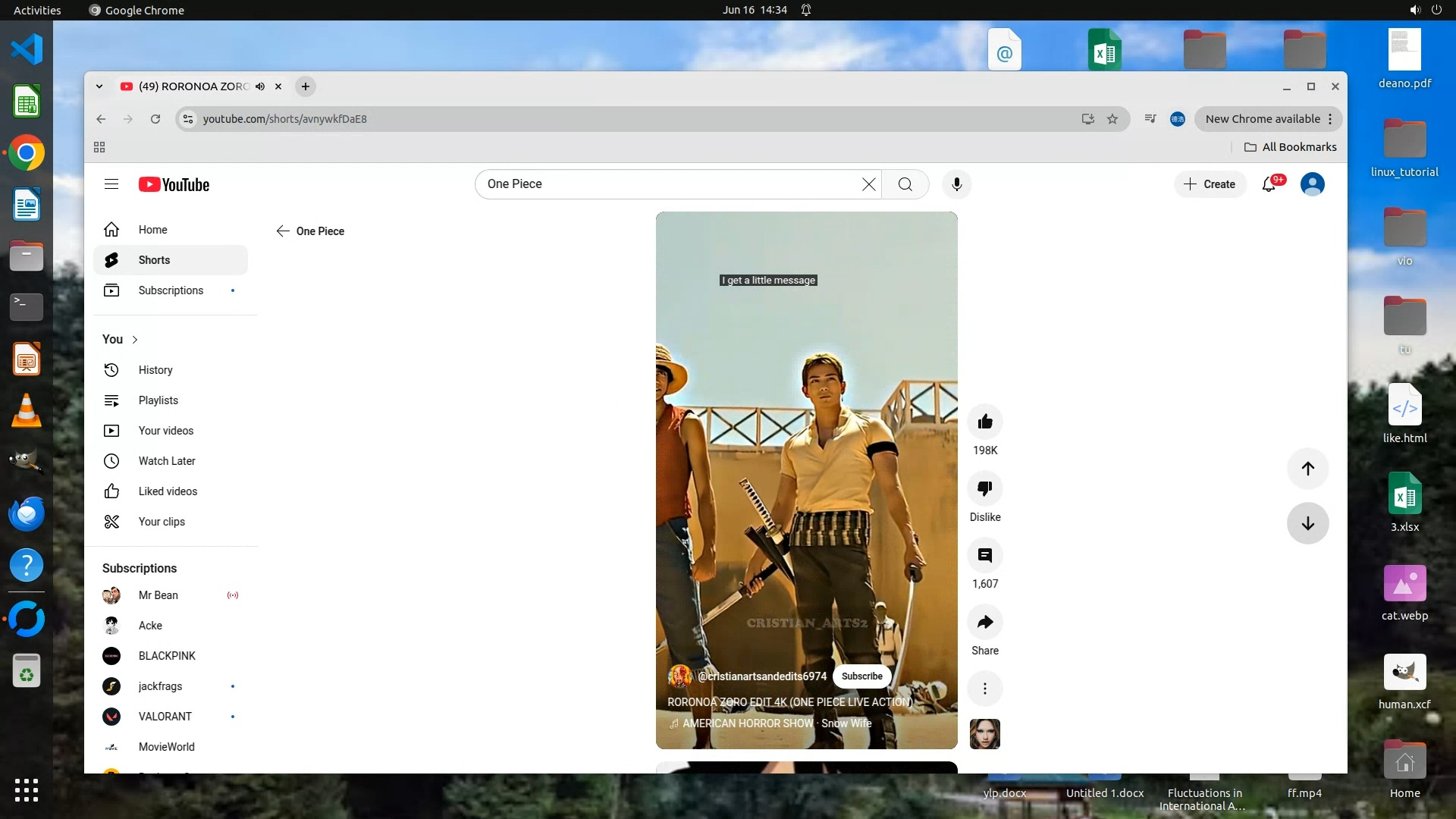Screen dimensions: 1456x819
Task: Open the notifications bell
Action: tap(1269, 184)
